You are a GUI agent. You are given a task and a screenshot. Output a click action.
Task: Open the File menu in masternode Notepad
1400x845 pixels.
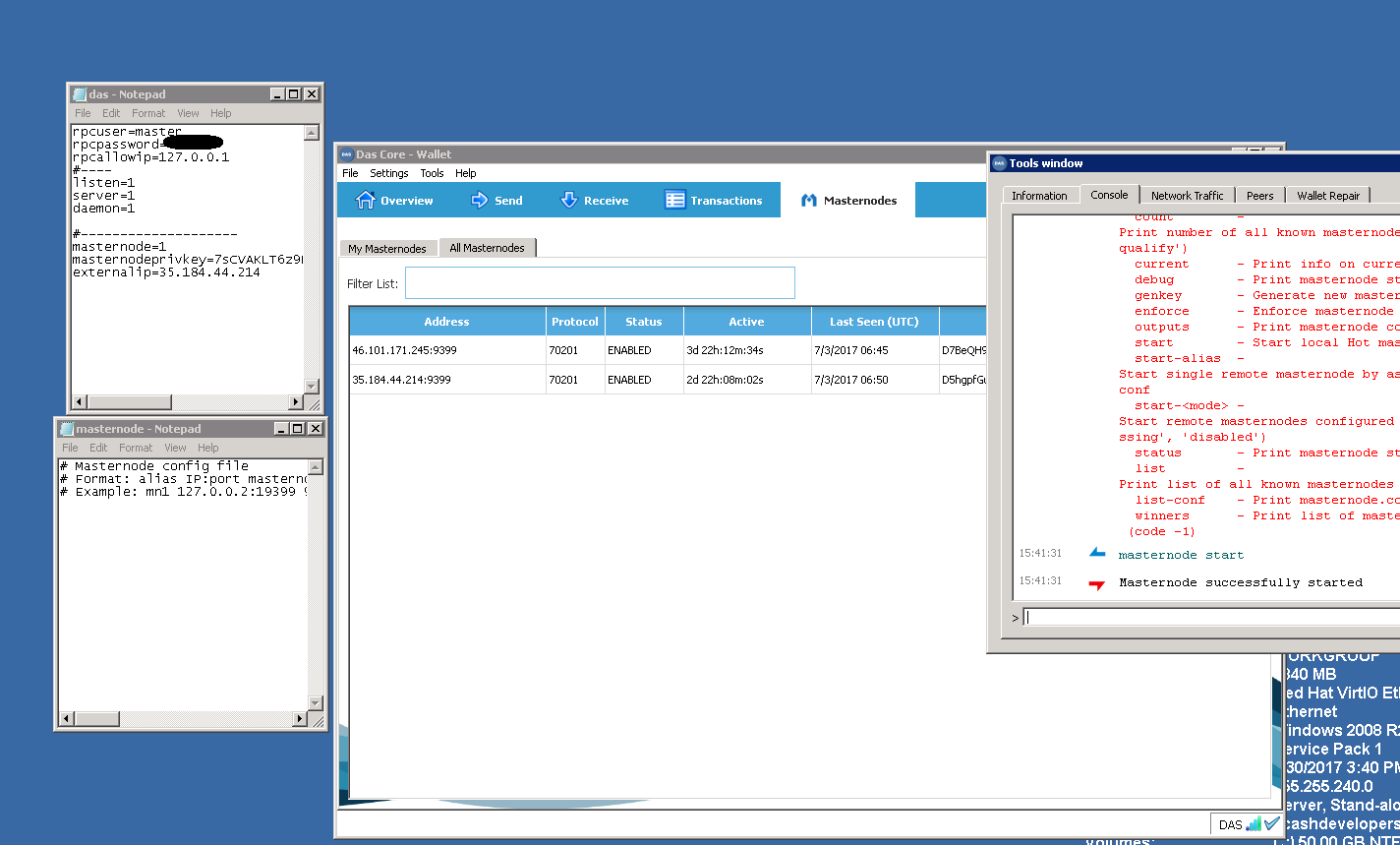click(70, 448)
